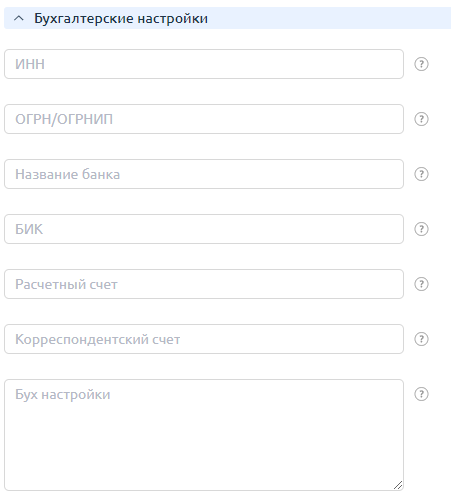451x499 pixels.
Task: Open the help tooltip next to ИНН field
Action: click(x=421, y=64)
